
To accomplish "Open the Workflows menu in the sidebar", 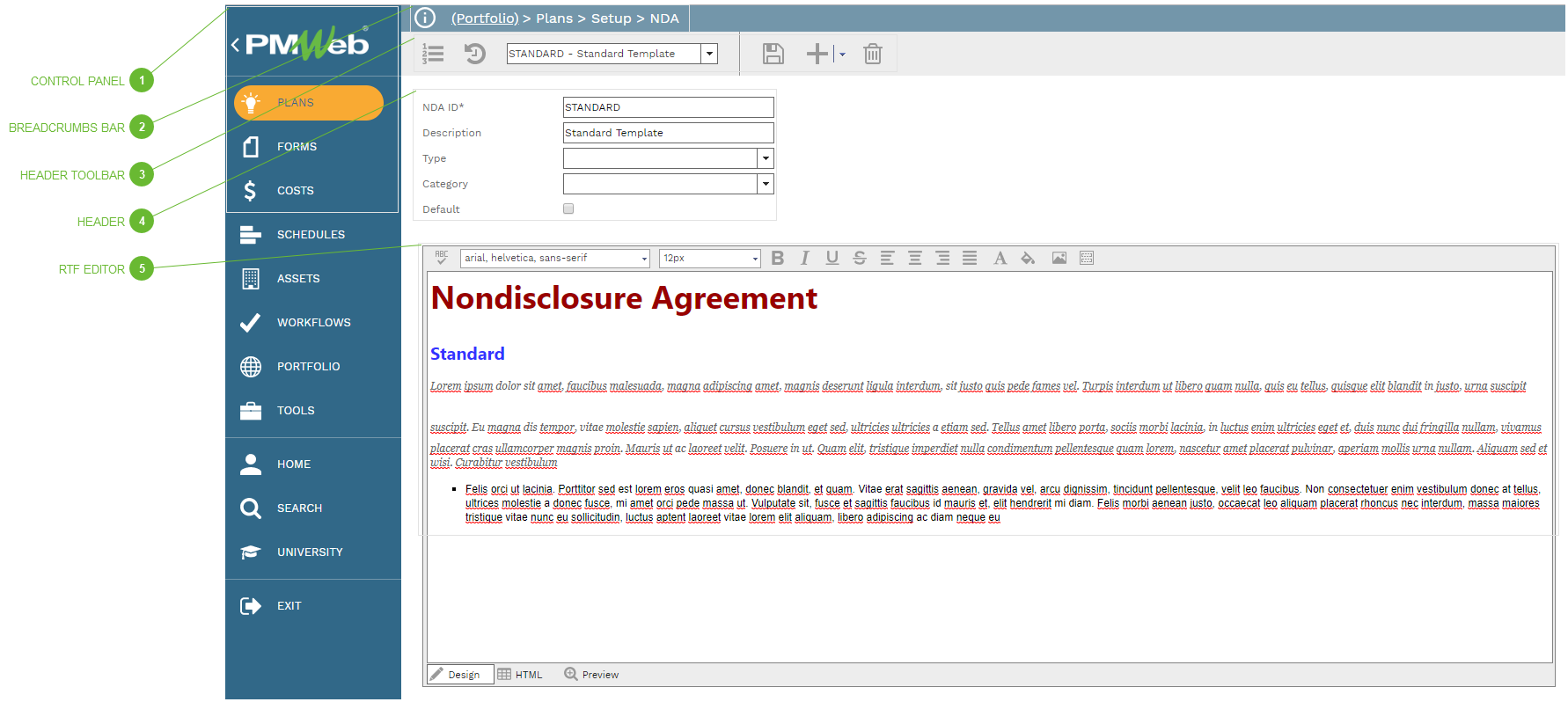I will (x=313, y=323).
